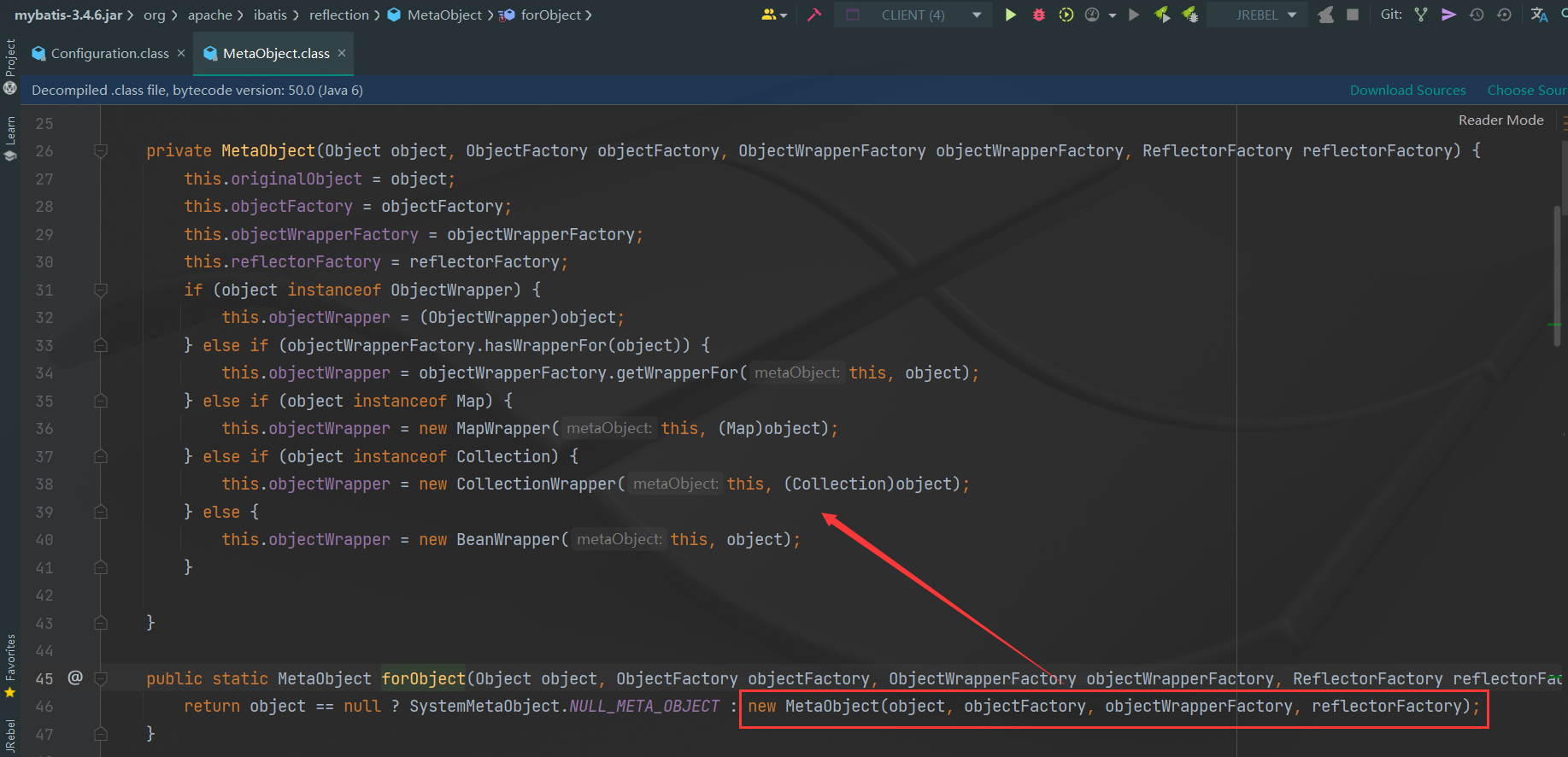Viewport: 1568px width, 757px height.
Task: Click the gray run-anything play icon
Action: click(1134, 15)
